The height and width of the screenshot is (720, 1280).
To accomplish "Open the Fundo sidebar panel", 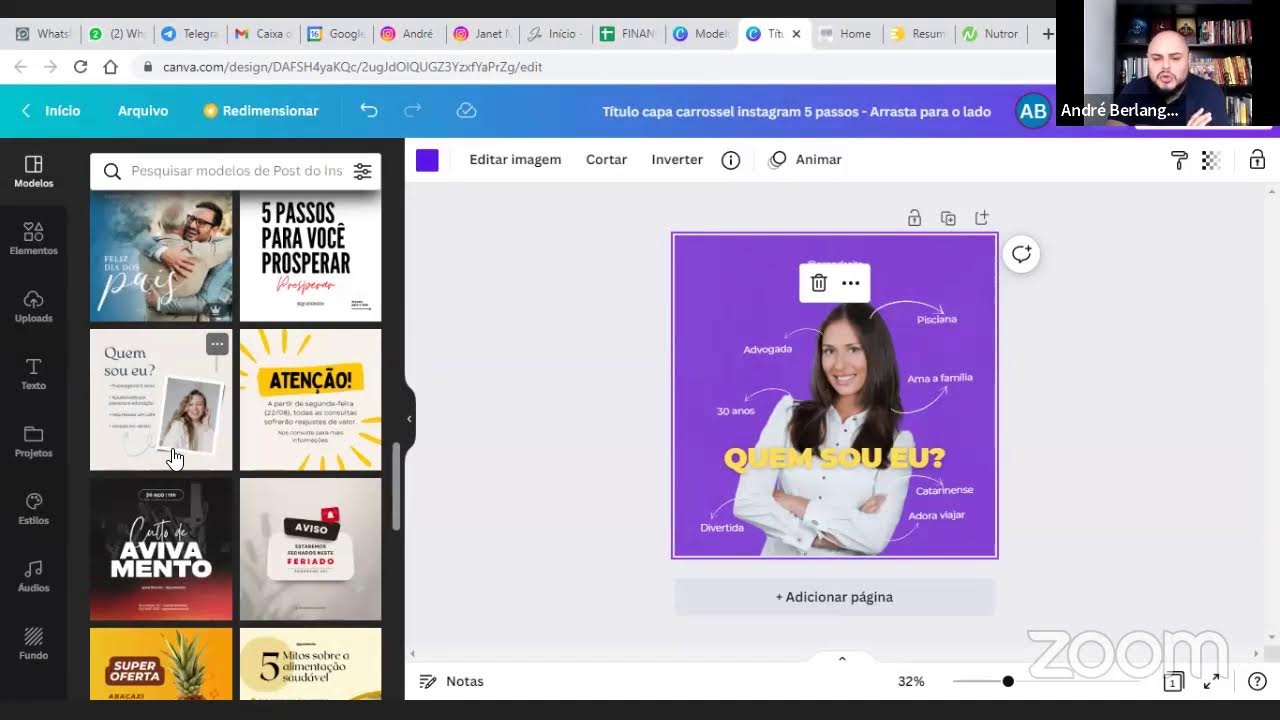I will pyautogui.click(x=33, y=643).
